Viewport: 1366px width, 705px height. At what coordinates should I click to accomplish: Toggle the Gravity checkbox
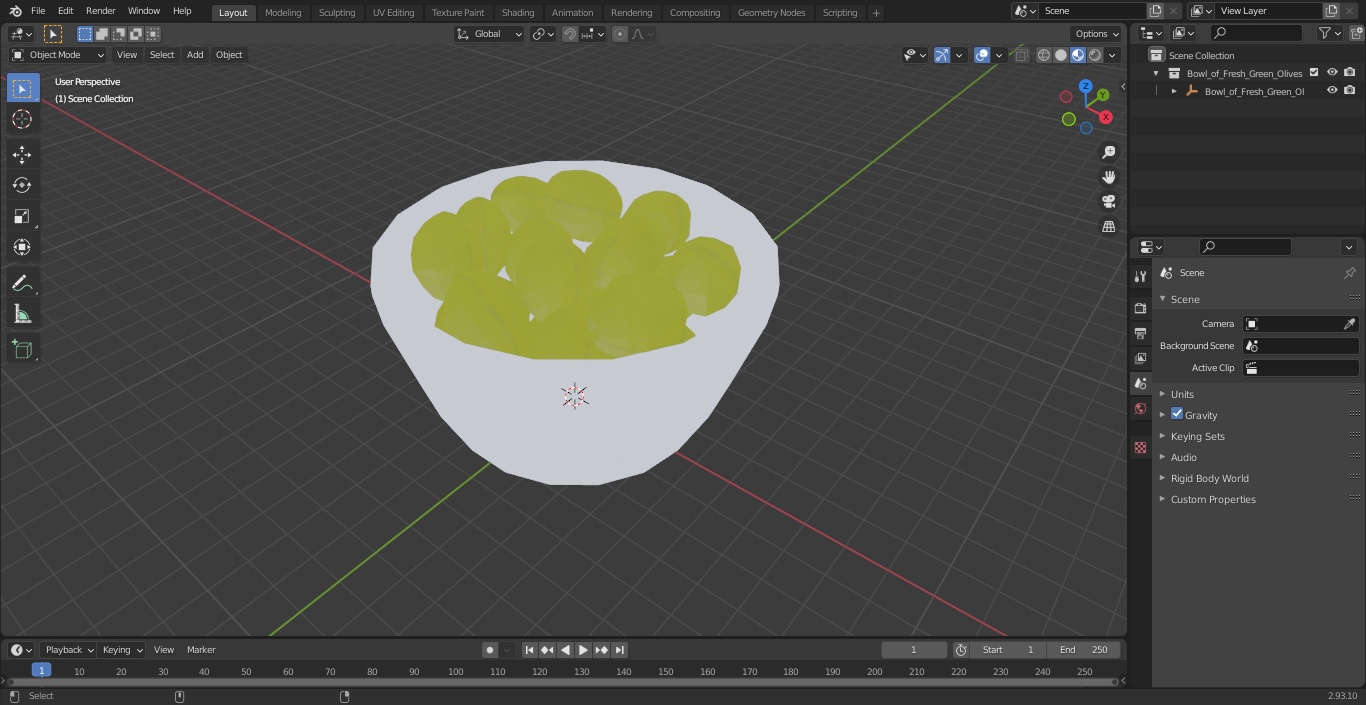1177,414
